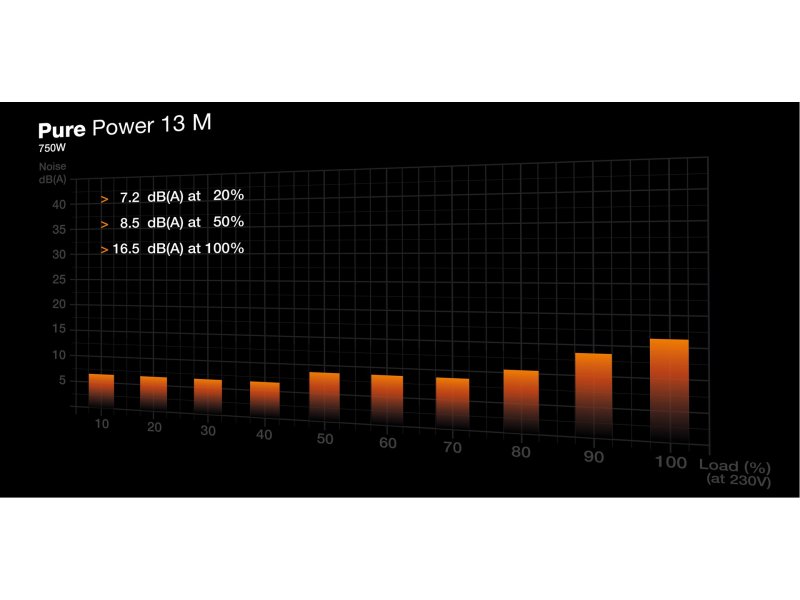800x600 pixels.
Task: Click the 100 label on the load axis
Action: click(671, 462)
